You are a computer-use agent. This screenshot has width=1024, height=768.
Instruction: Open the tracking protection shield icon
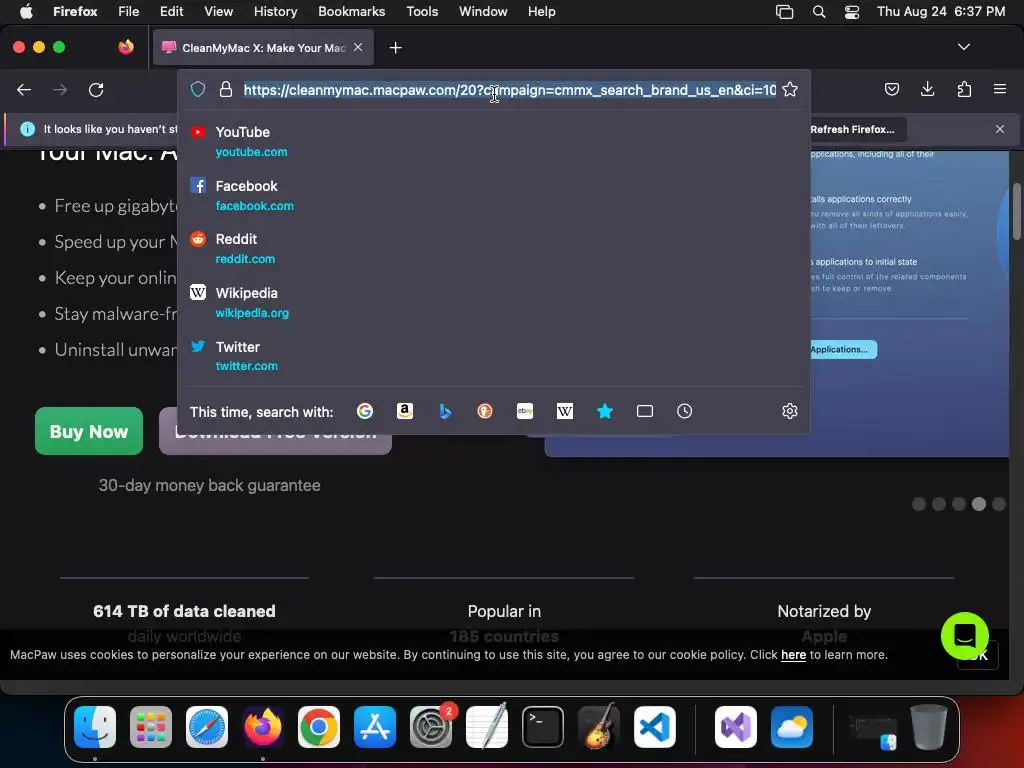tap(198, 89)
